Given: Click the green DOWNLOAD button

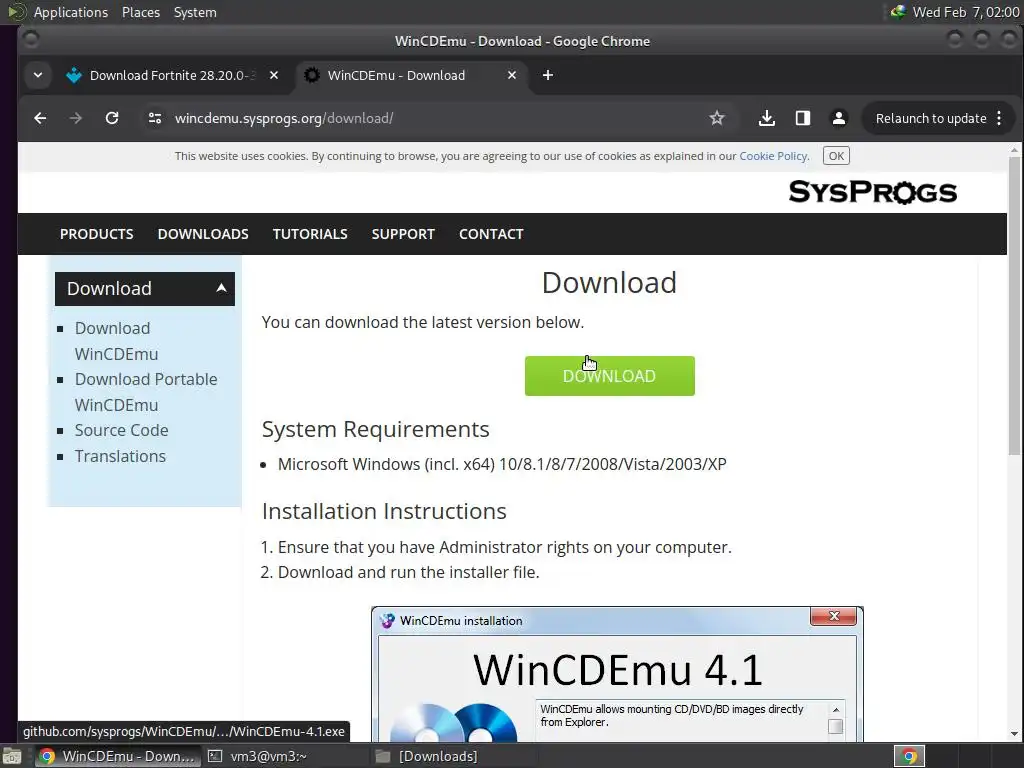Looking at the screenshot, I should [609, 376].
